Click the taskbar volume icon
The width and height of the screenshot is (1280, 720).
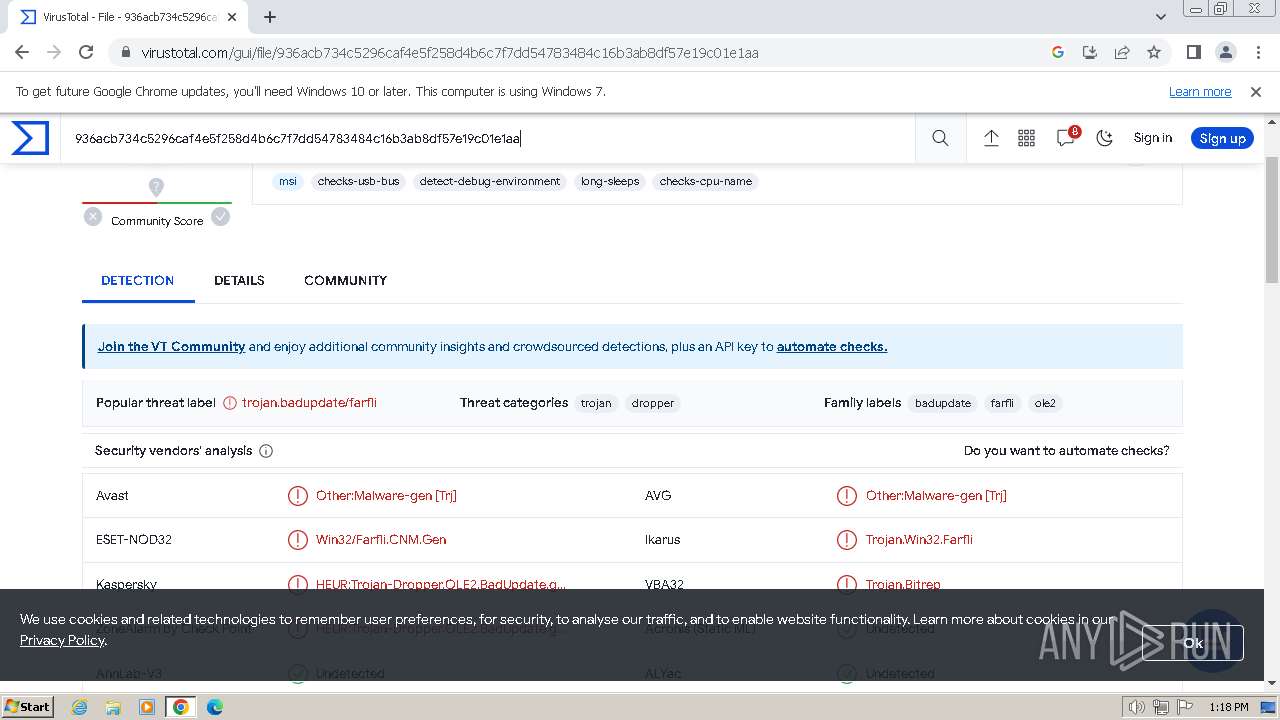1136,707
